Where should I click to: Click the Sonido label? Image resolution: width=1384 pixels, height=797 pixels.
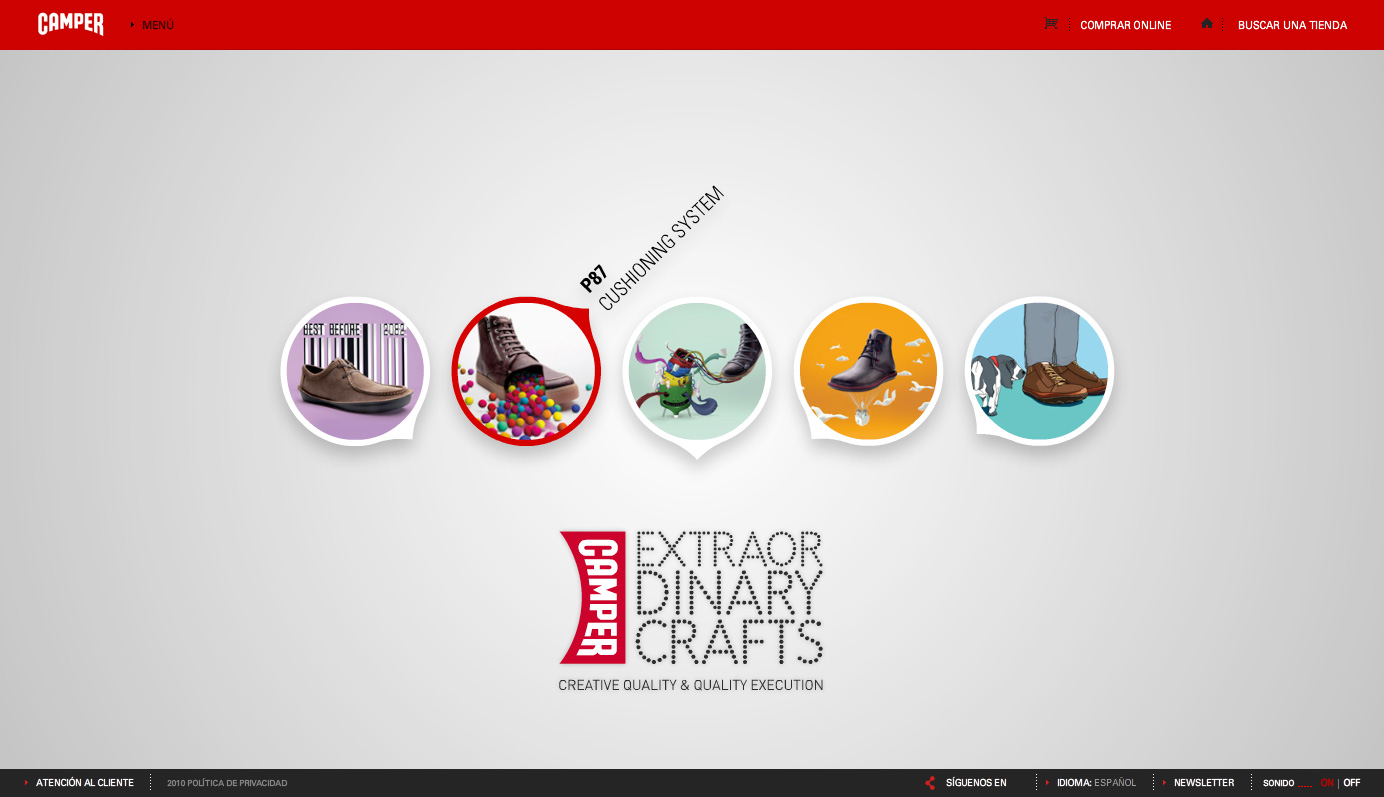tap(1279, 783)
